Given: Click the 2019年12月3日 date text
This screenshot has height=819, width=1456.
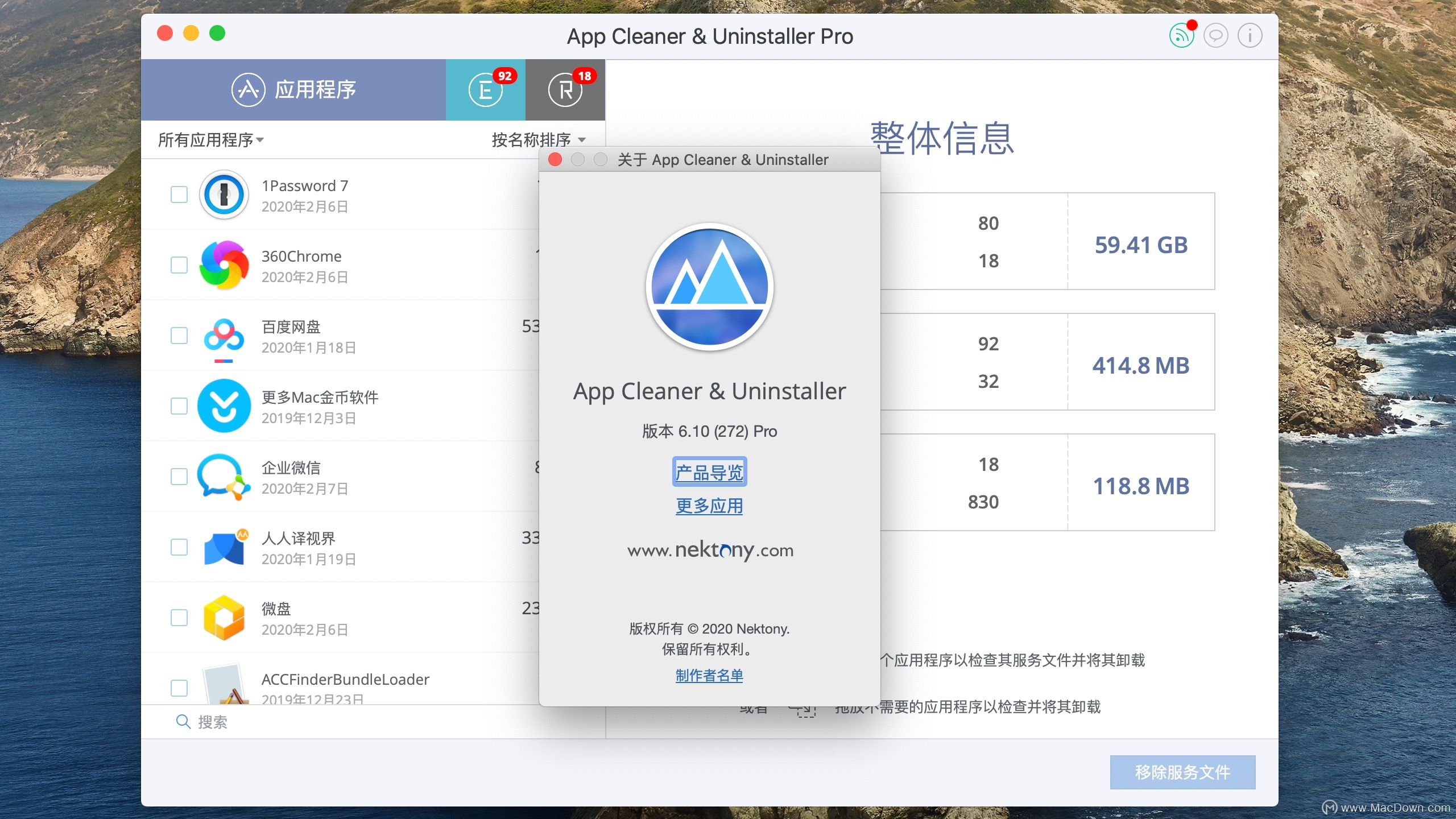Looking at the screenshot, I should click(309, 418).
